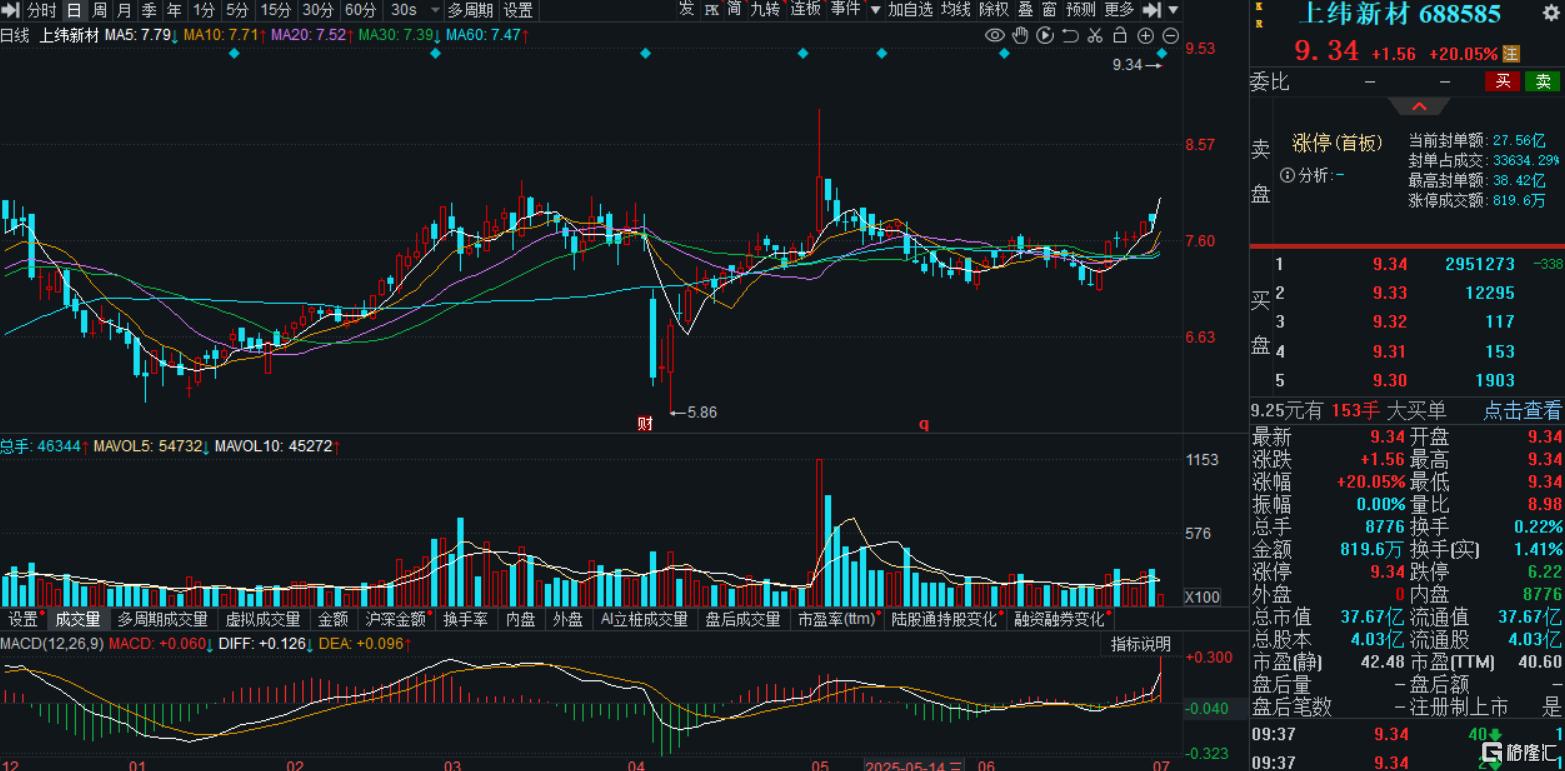Click 点击查看 link for large orders
The width and height of the screenshot is (1565, 771).
click(x=1521, y=410)
